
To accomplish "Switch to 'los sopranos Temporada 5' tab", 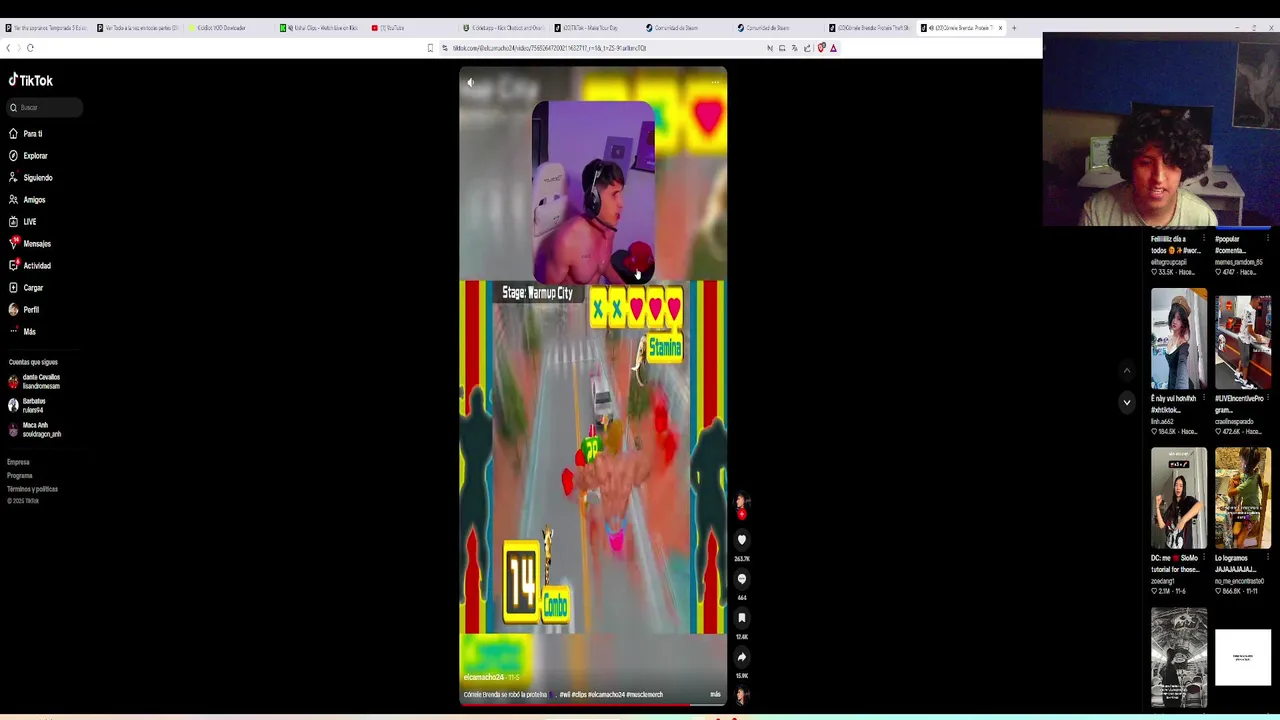I will pos(46,28).
